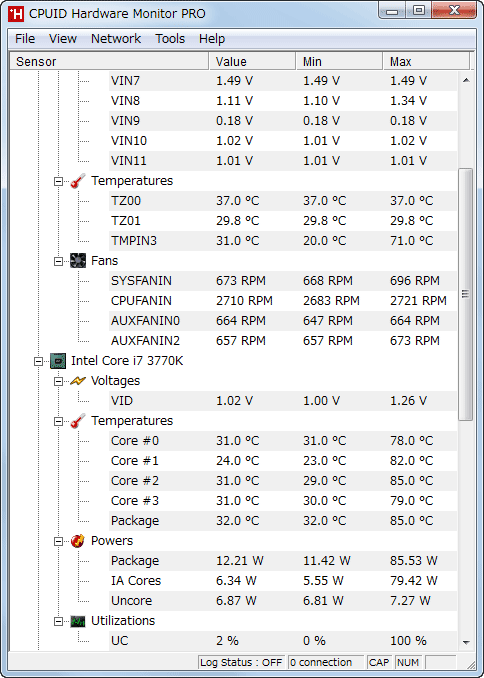Click the HWMonitor logo in title bar
This screenshot has width=484, height=678.
(x=16, y=14)
